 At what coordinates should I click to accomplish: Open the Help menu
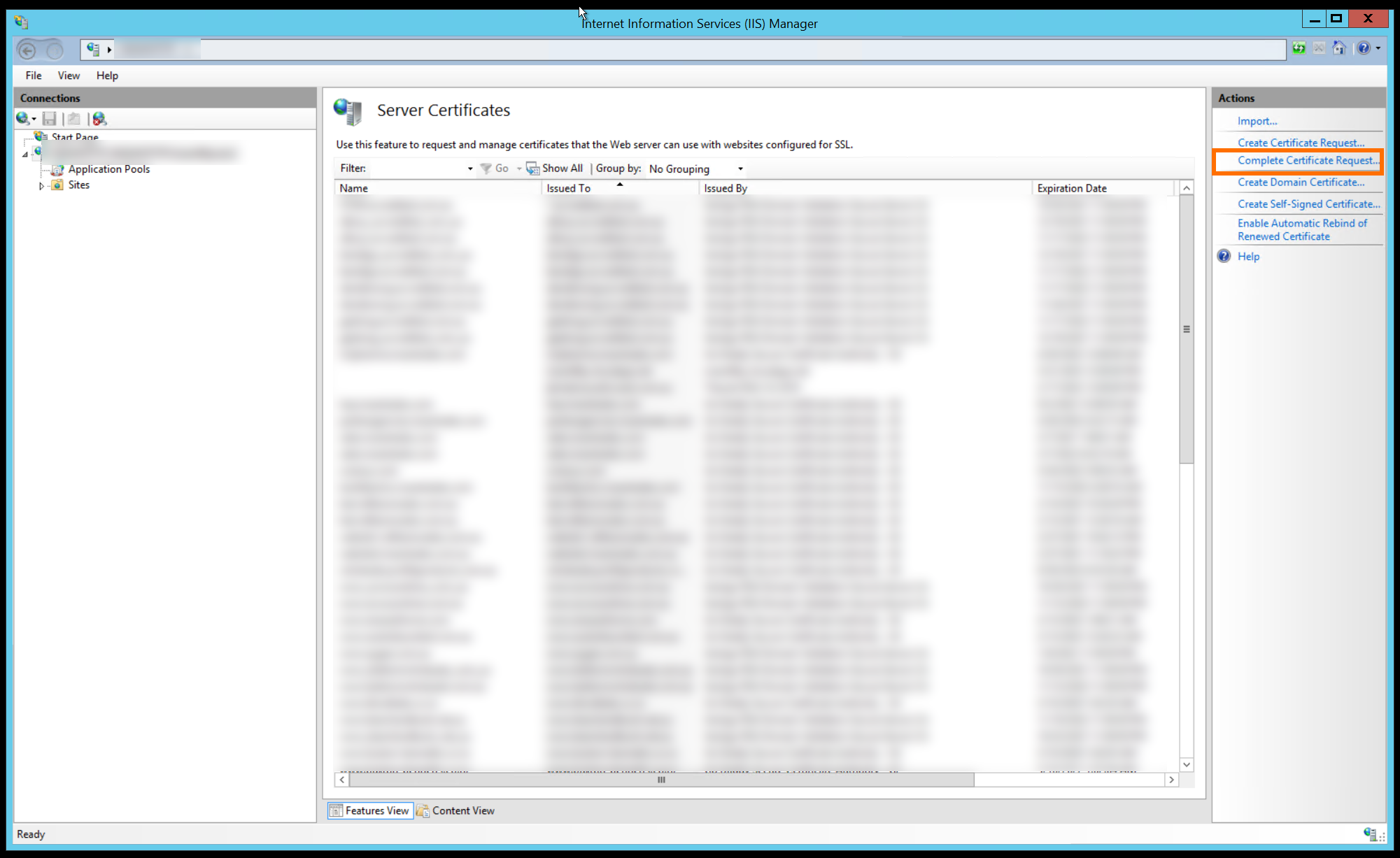tap(107, 76)
